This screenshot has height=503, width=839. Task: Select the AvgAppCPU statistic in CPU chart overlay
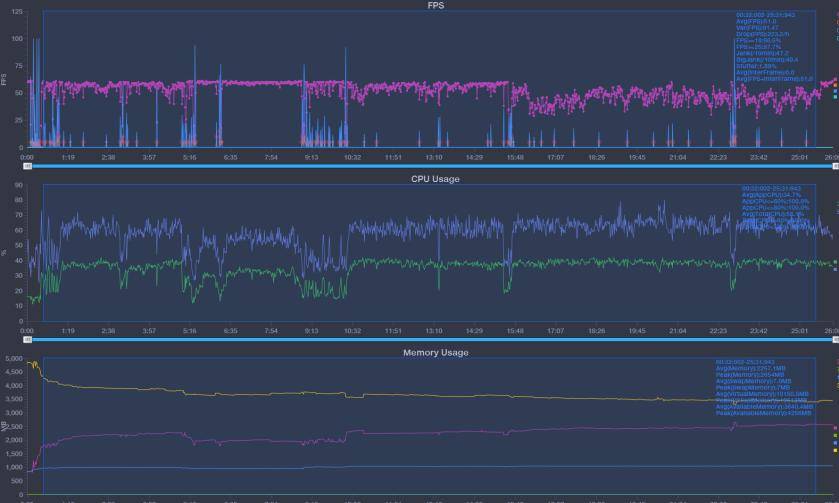pyautogui.click(x=771, y=194)
